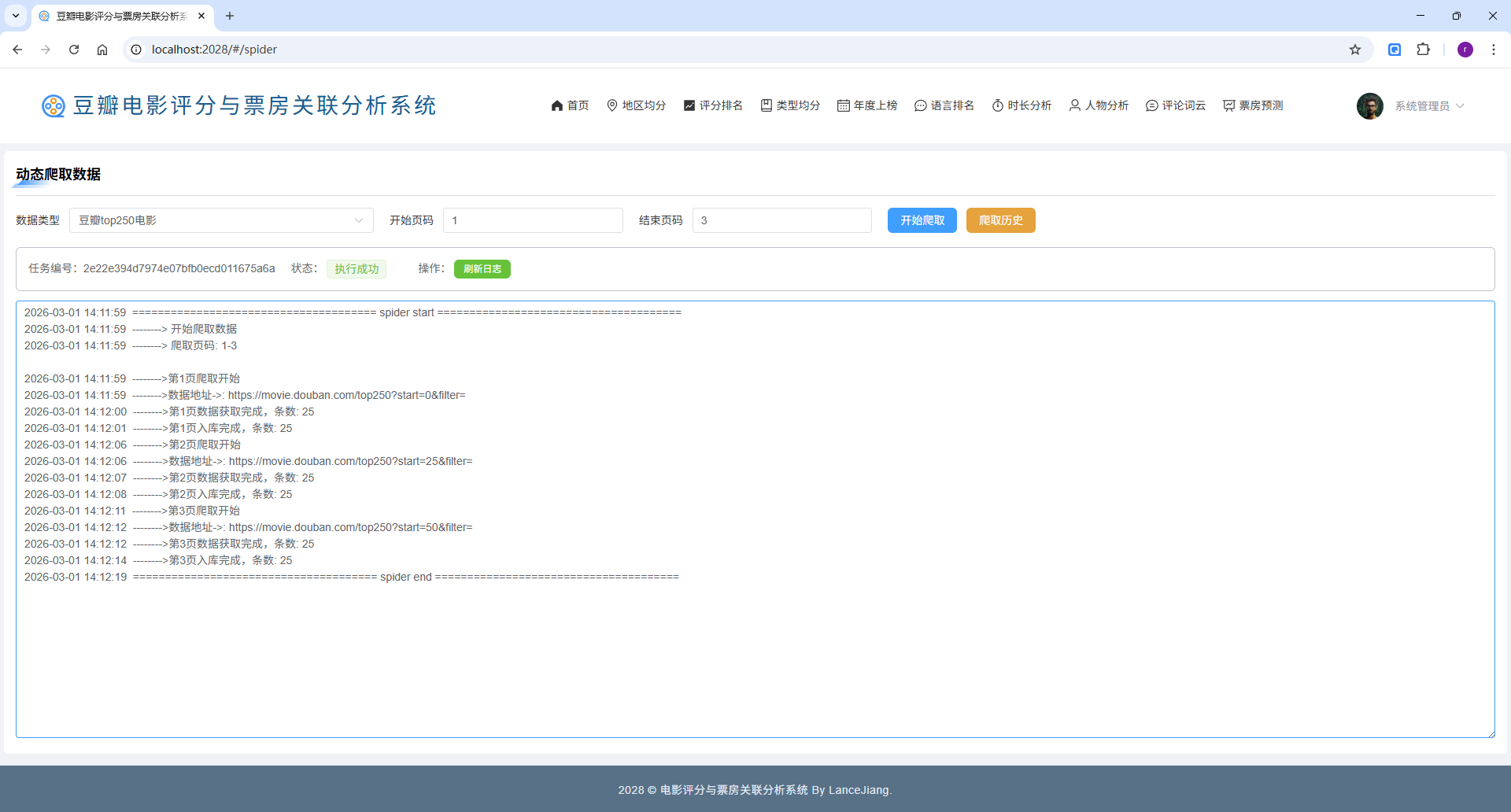Click the 开始页码 input field
The width and height of the screenshot is (1511, 812).
(x=533, y=220)
